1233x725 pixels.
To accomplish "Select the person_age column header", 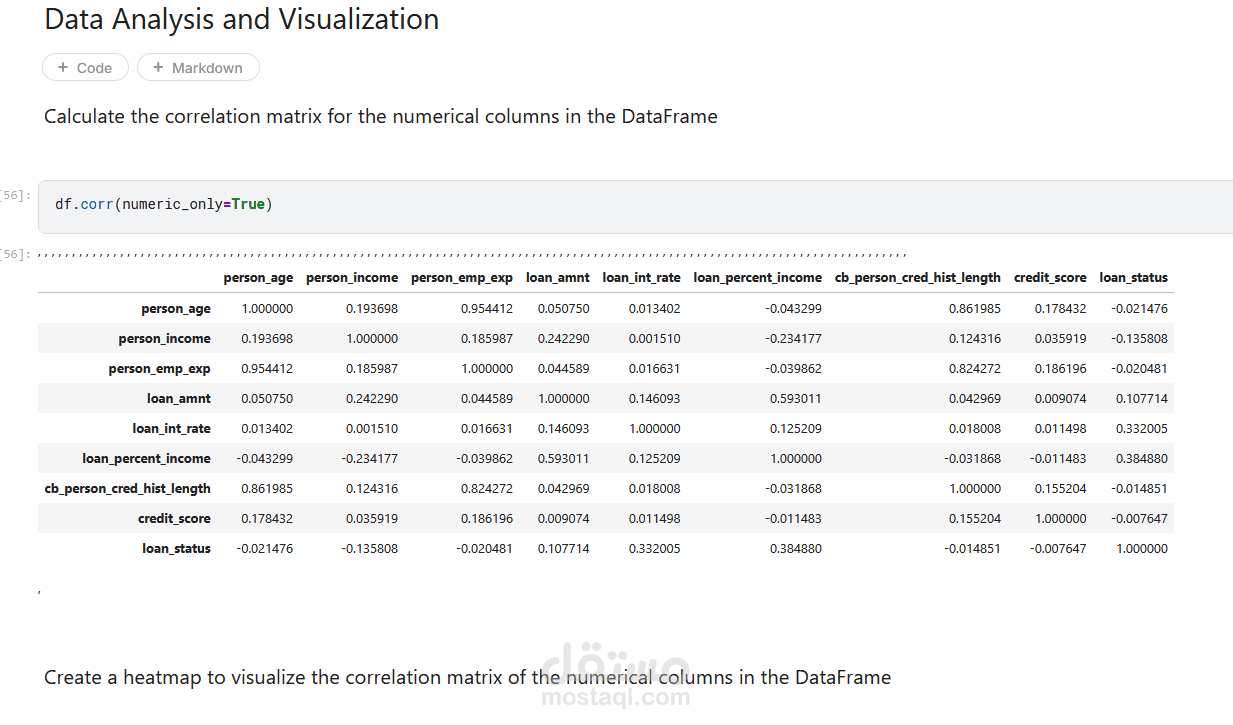I will [258, 277].
